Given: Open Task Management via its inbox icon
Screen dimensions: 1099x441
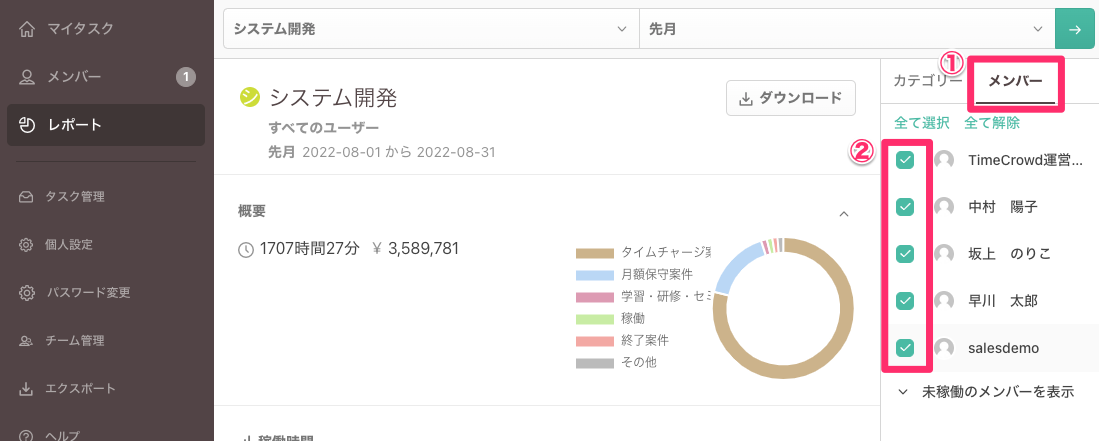Looking at the screenshot, I should click(x=27, y=197).
